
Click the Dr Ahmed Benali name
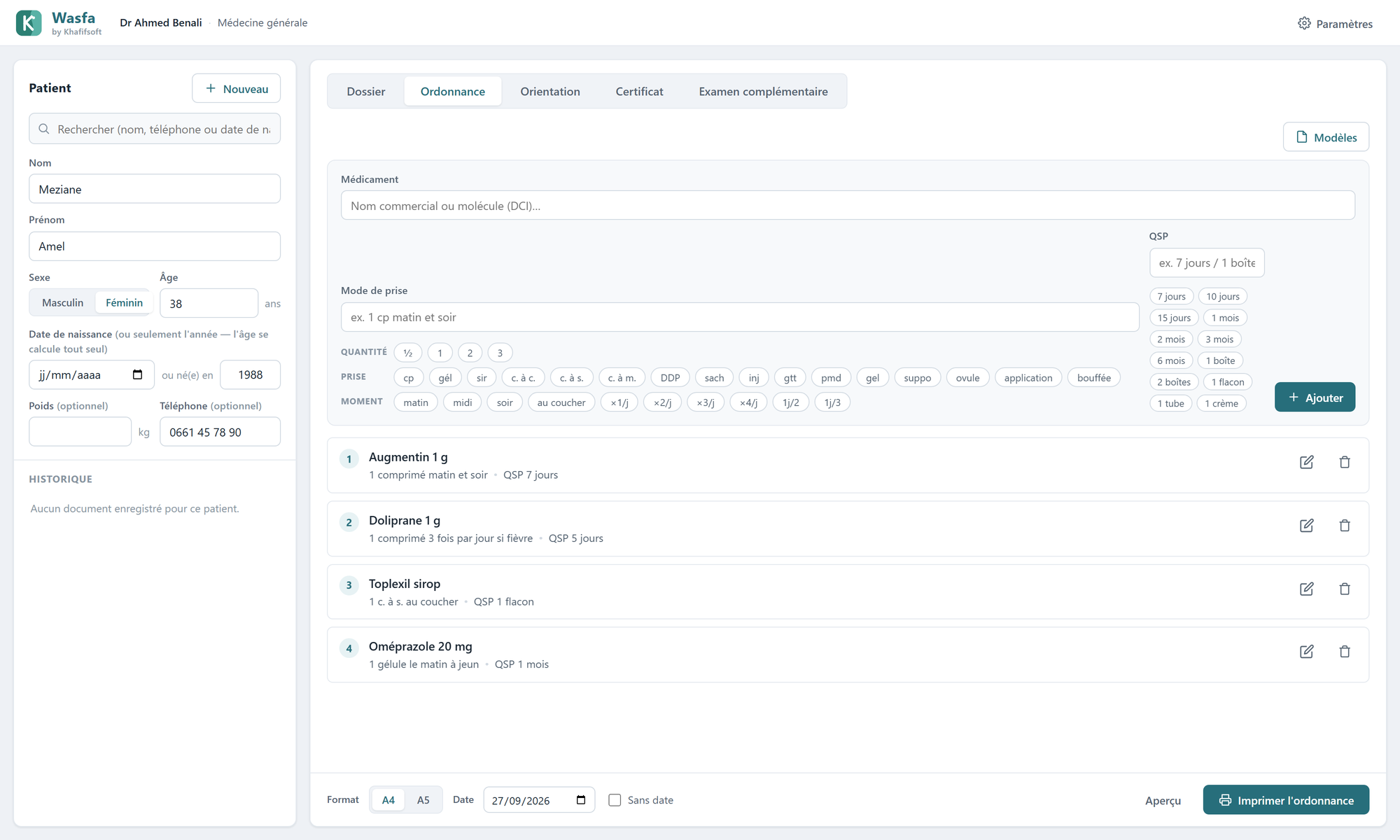(x=161, y=23)
